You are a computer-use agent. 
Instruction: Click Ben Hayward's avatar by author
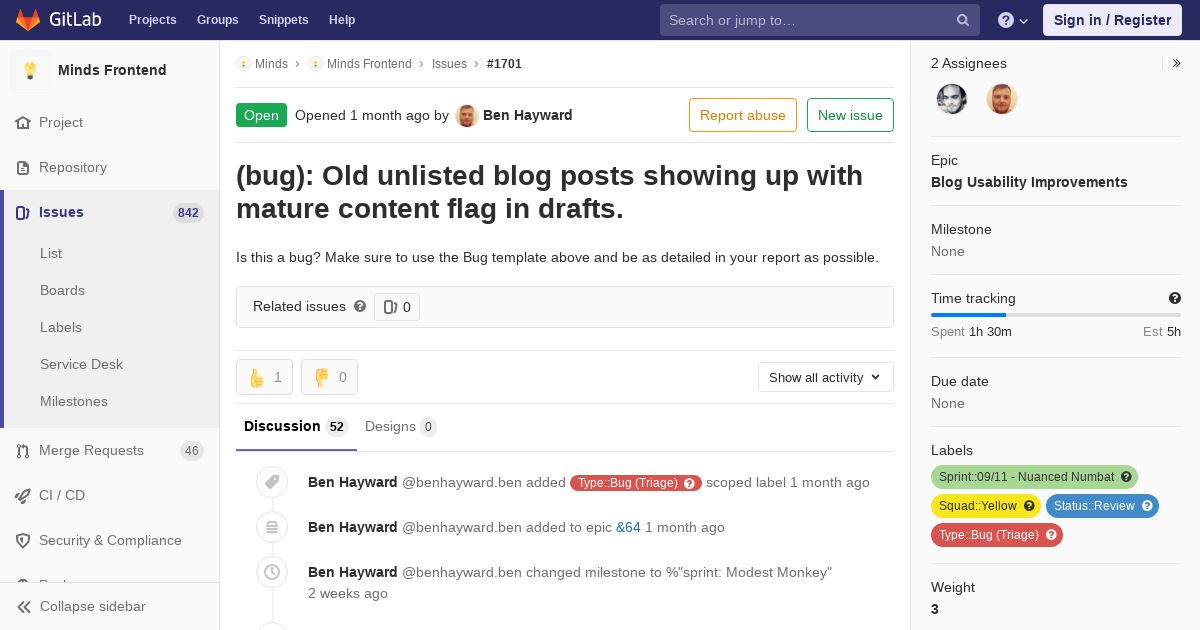467,115
